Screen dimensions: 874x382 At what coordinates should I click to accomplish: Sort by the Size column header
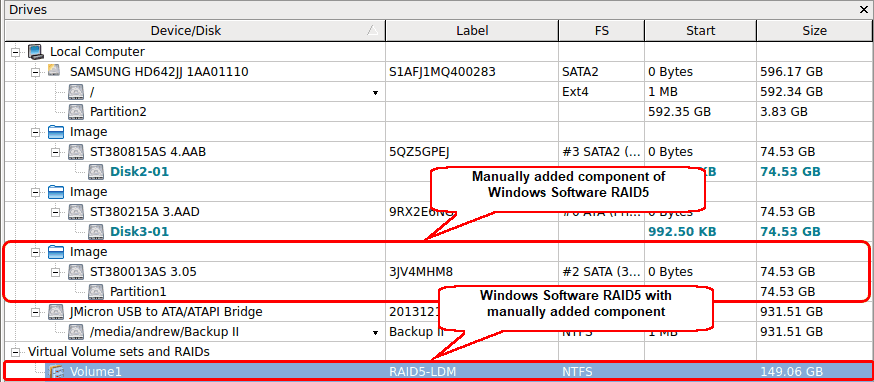click(x=814, y=31)
